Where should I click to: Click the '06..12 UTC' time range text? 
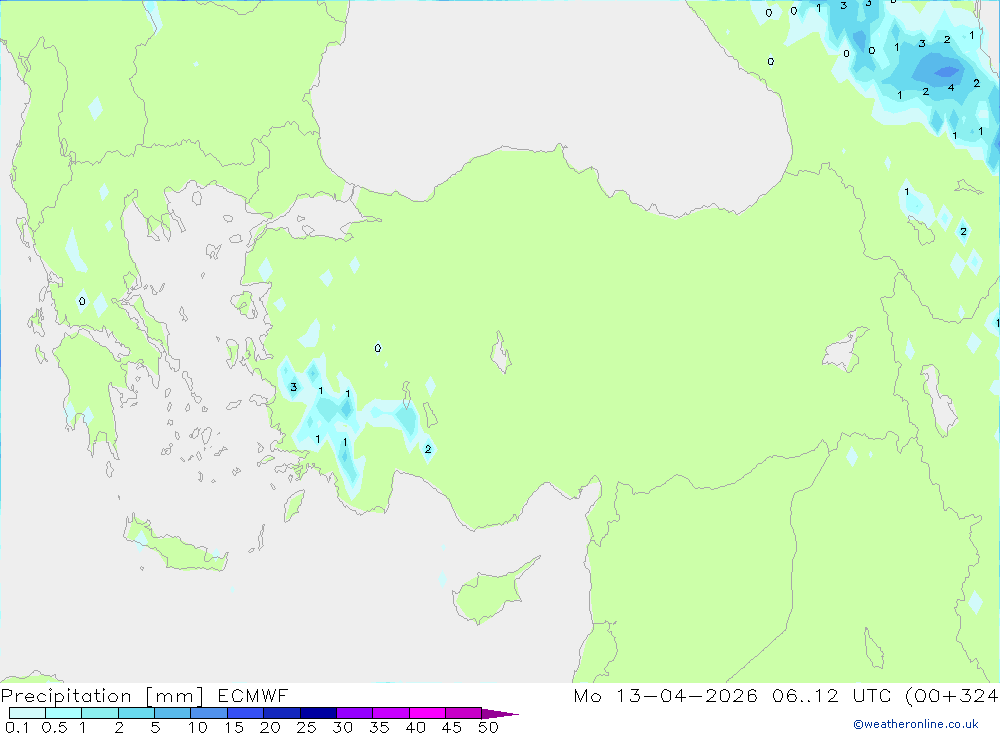tap(832, 695)
